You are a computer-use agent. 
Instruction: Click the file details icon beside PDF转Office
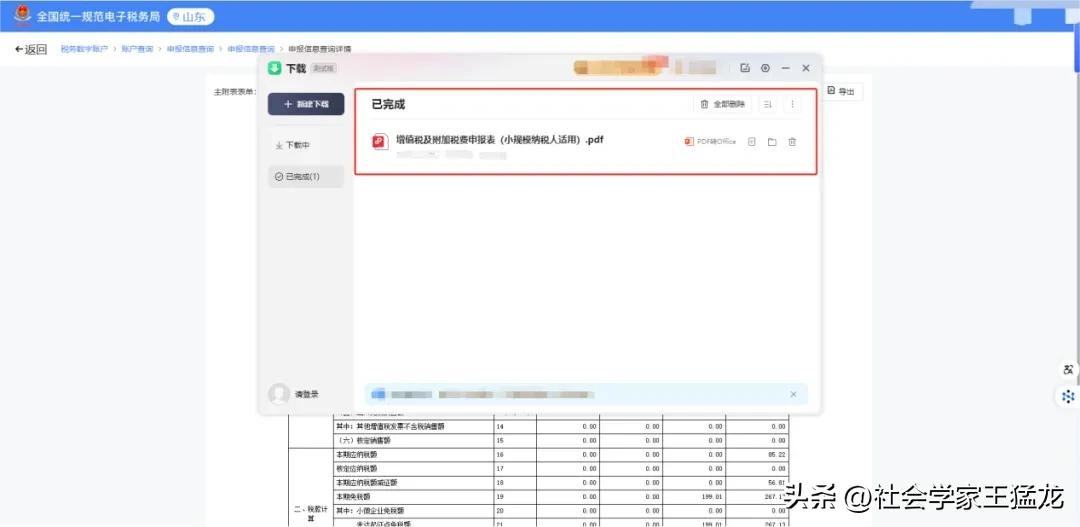tap(752, 142)
